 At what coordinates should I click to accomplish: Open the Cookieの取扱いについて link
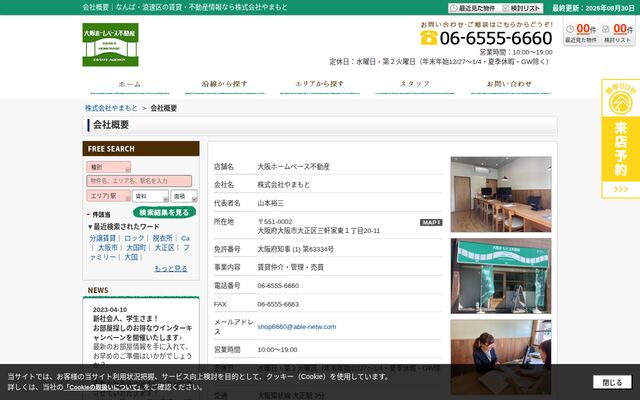tap(104, 387)
